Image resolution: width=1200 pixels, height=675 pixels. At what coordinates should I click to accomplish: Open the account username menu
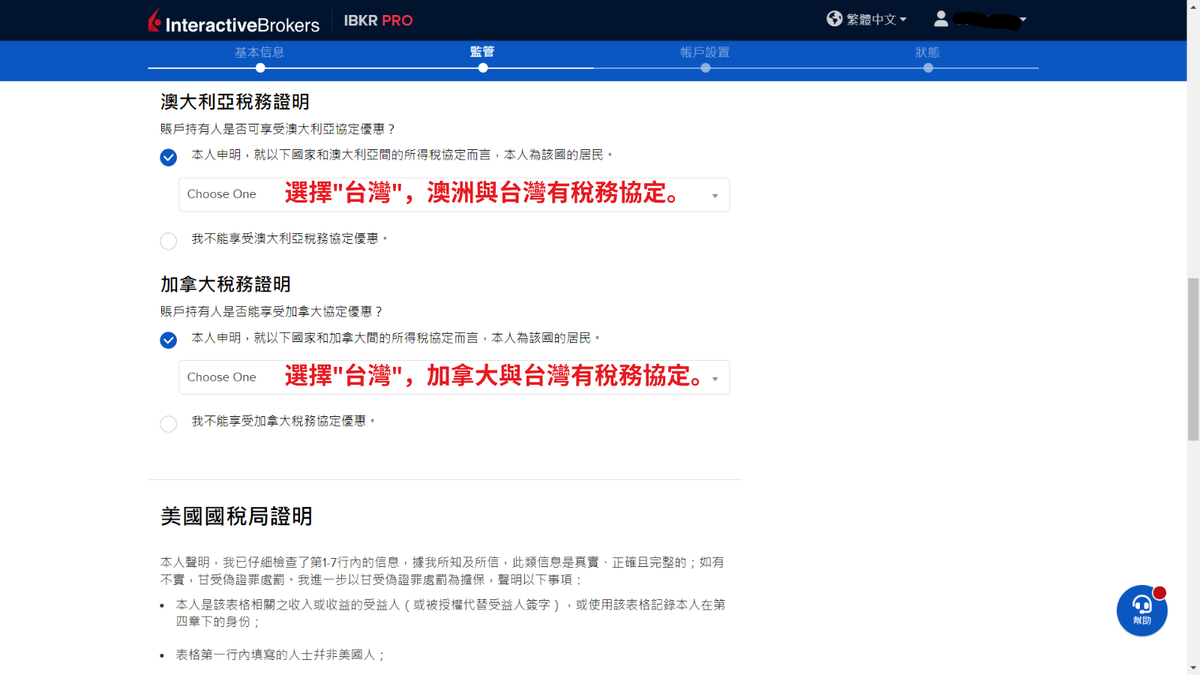[x=990, y=18]
